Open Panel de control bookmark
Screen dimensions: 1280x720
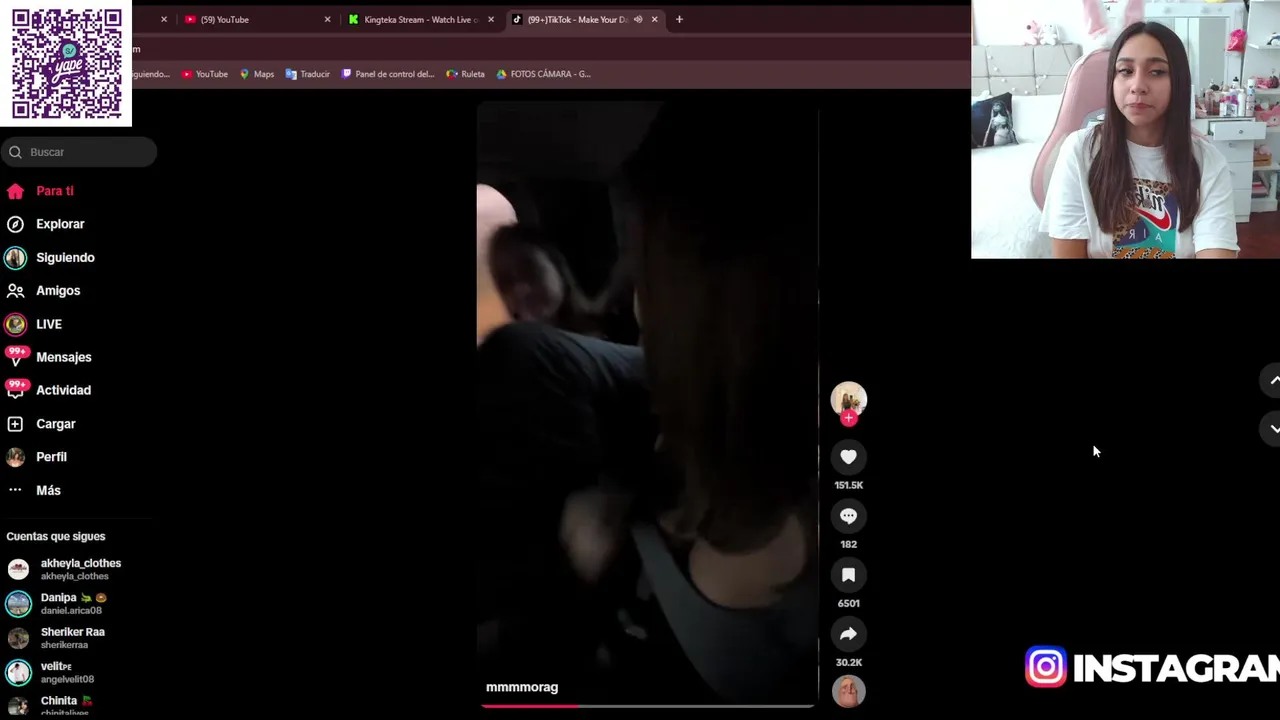click(388, 74)
